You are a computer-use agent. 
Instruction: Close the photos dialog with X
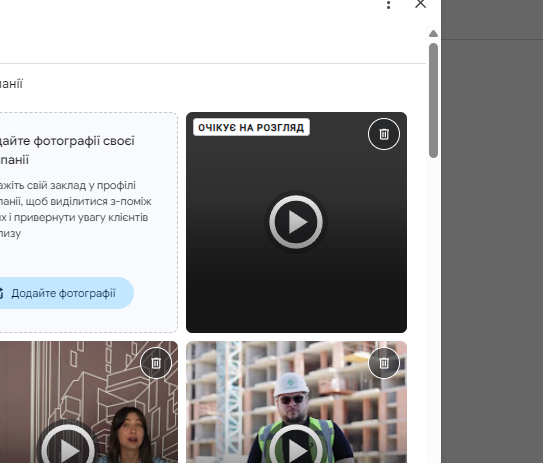tap(420, 4)
